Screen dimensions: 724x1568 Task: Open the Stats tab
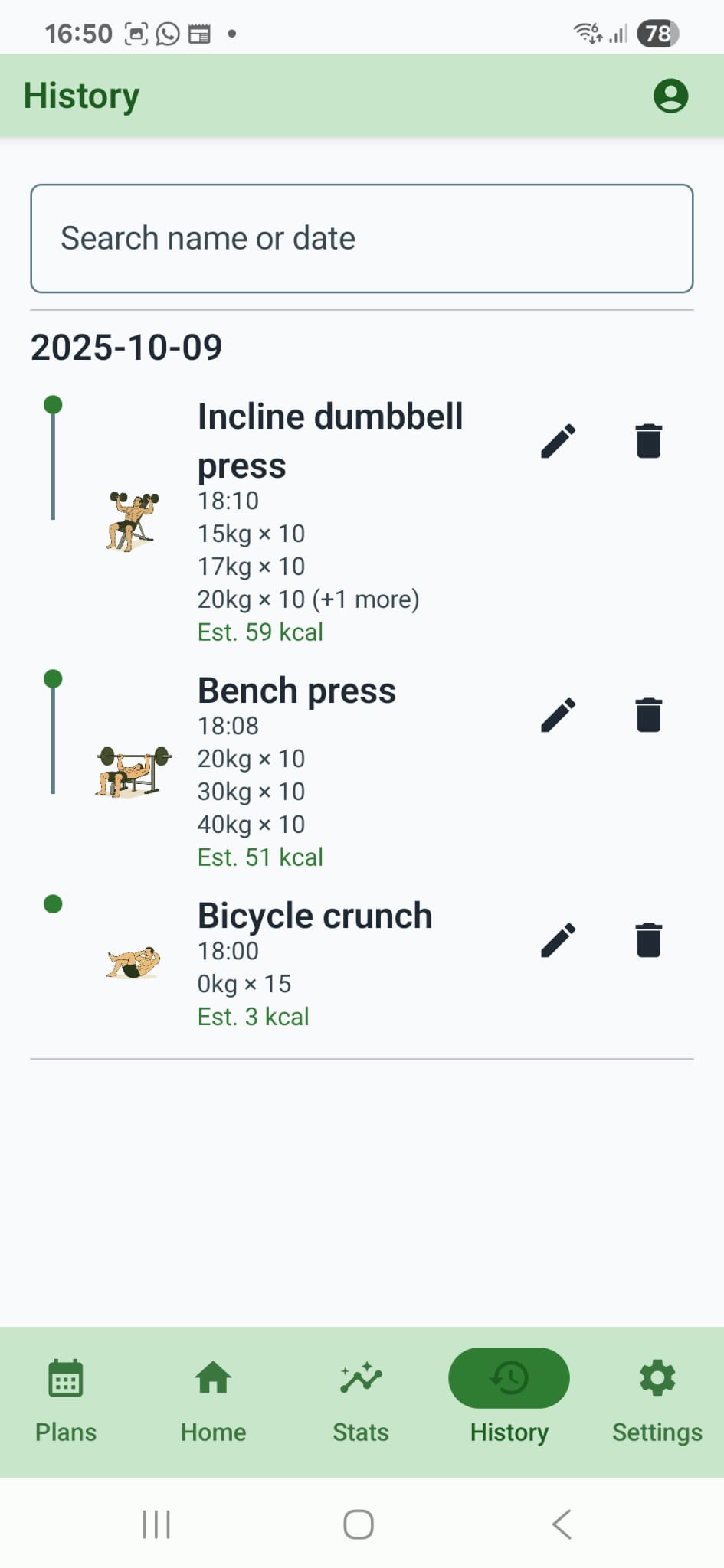pos(361,1400)
